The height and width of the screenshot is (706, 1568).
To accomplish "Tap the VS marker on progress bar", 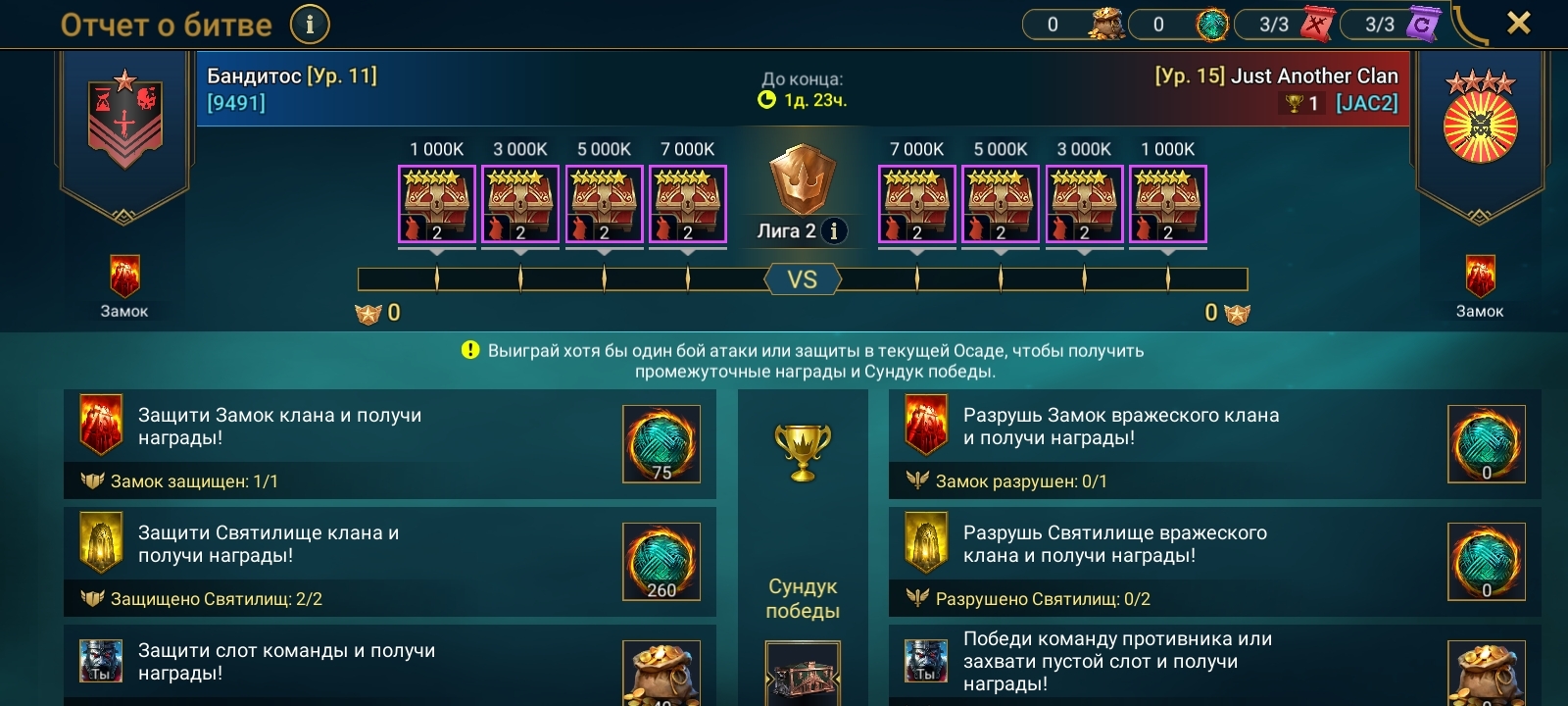I will 802,279.
